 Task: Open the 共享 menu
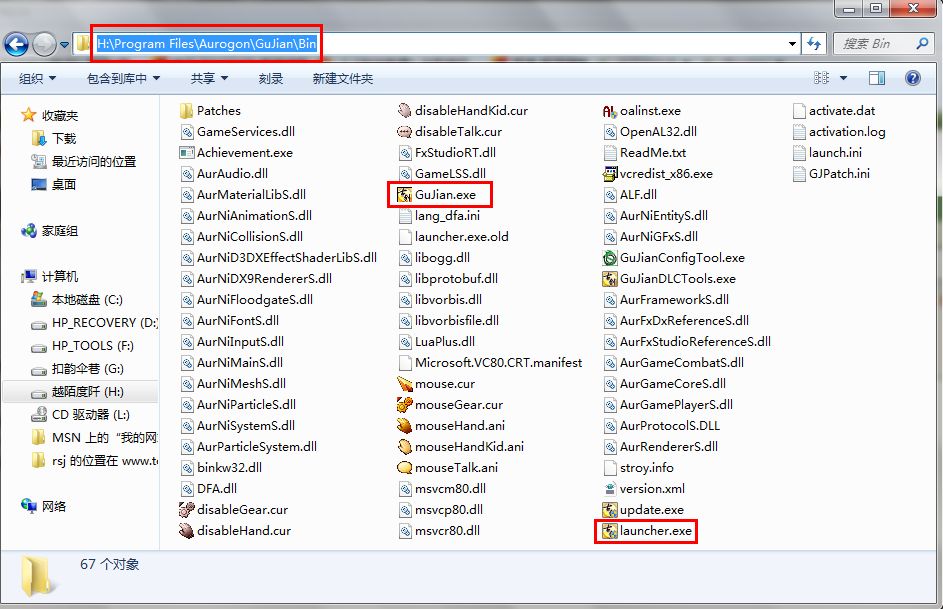tap(209, 78)
